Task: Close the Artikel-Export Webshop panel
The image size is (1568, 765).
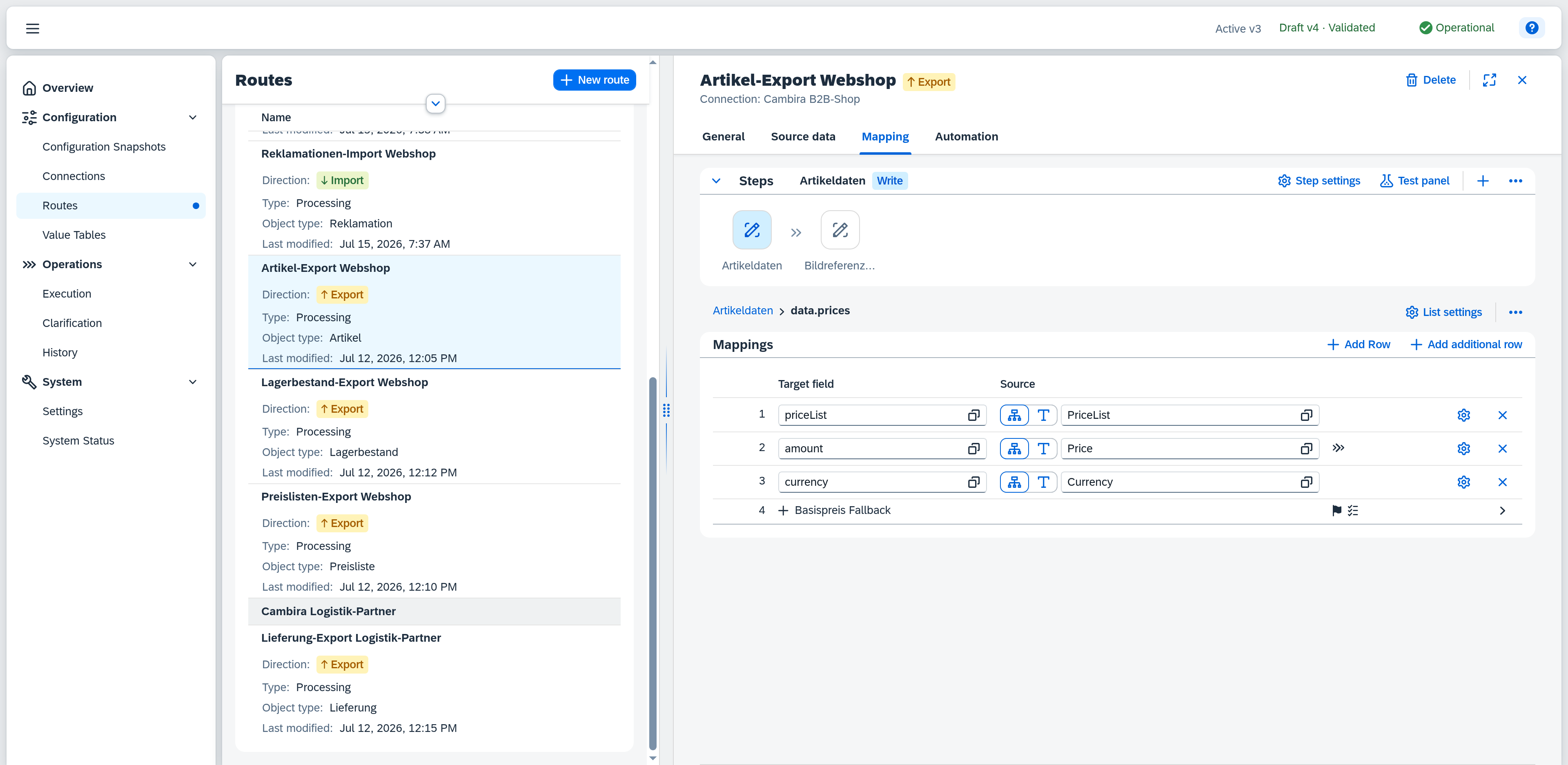Action: [1522, 80]
